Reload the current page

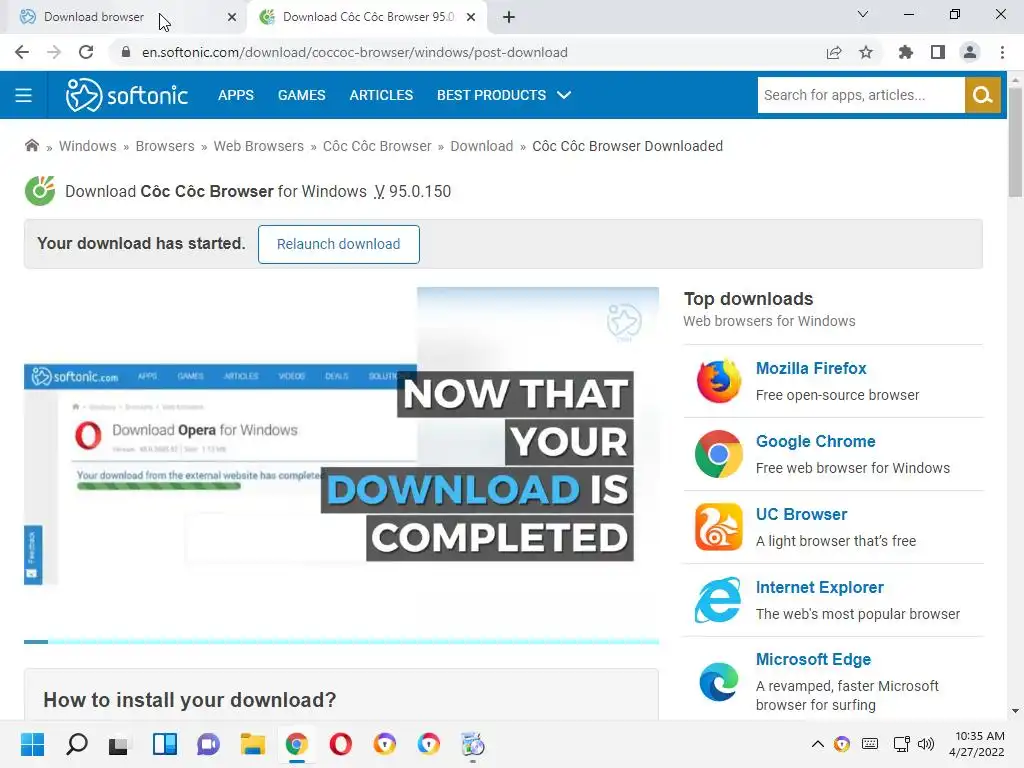click(86, 52)
